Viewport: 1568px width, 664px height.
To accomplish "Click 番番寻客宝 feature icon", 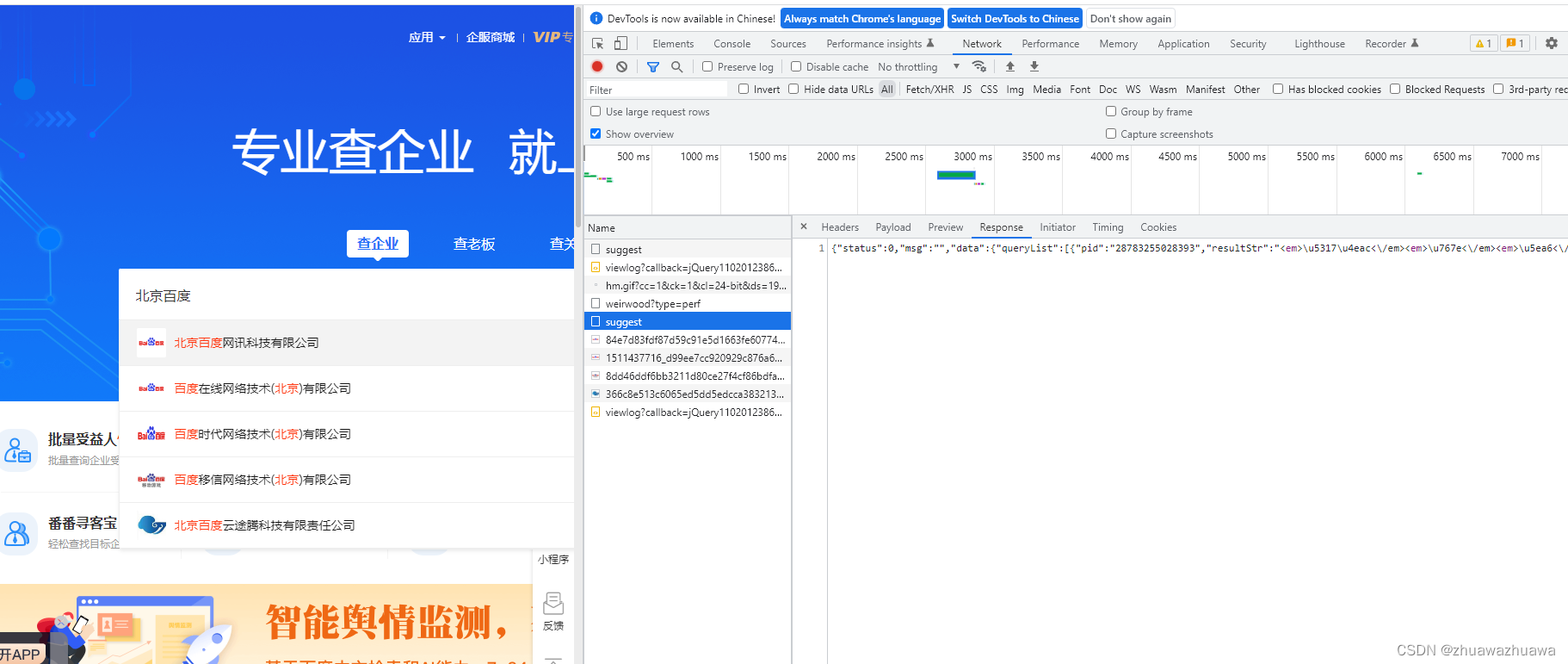I will click(18, 533).
